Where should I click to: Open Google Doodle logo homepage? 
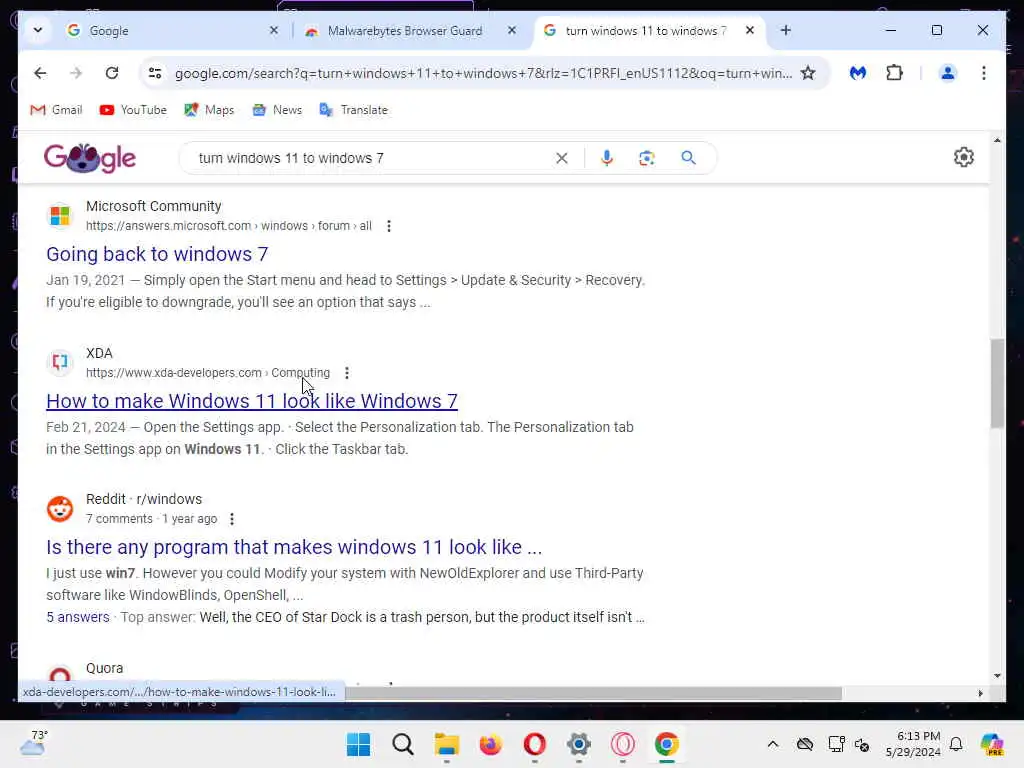(x=90, y=158)
